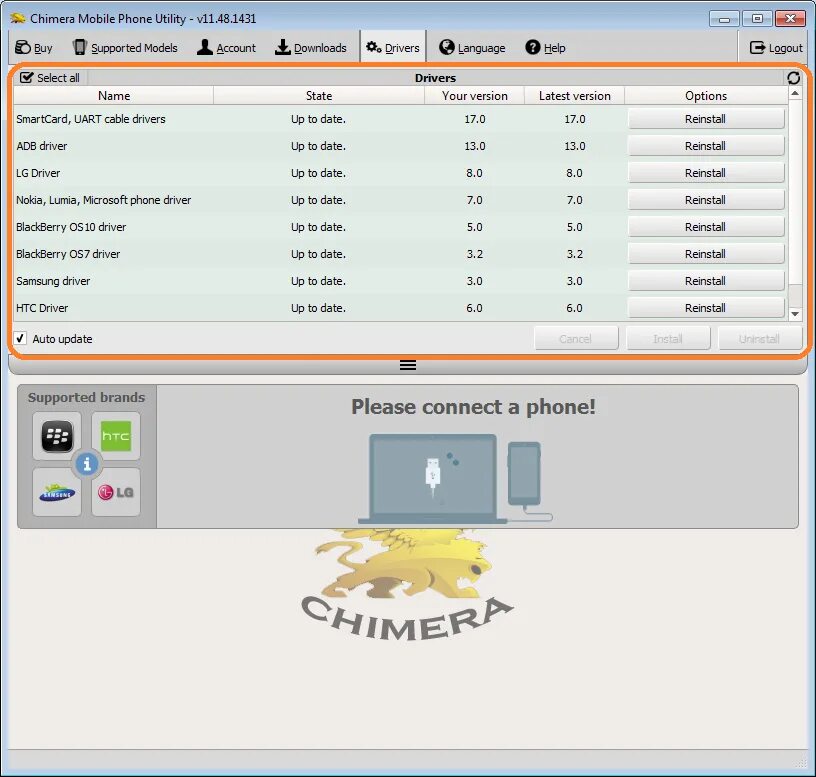Select the HTC Driver row name

click(42, 308)
